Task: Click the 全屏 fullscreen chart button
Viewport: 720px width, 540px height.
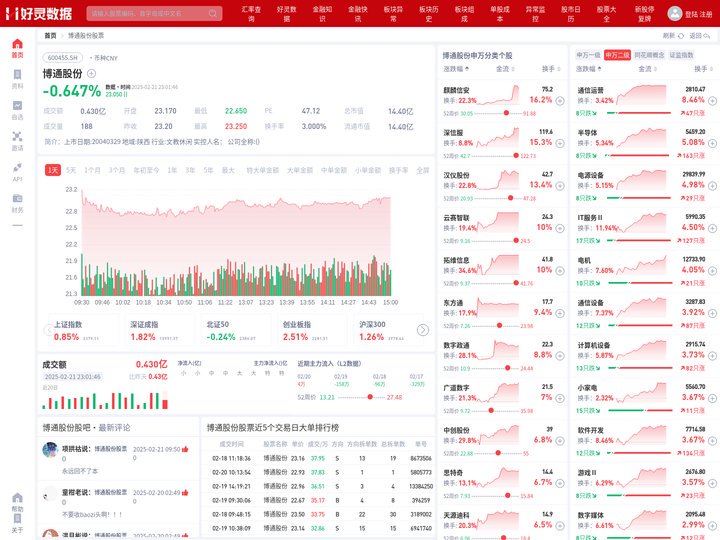Action: 422,170
